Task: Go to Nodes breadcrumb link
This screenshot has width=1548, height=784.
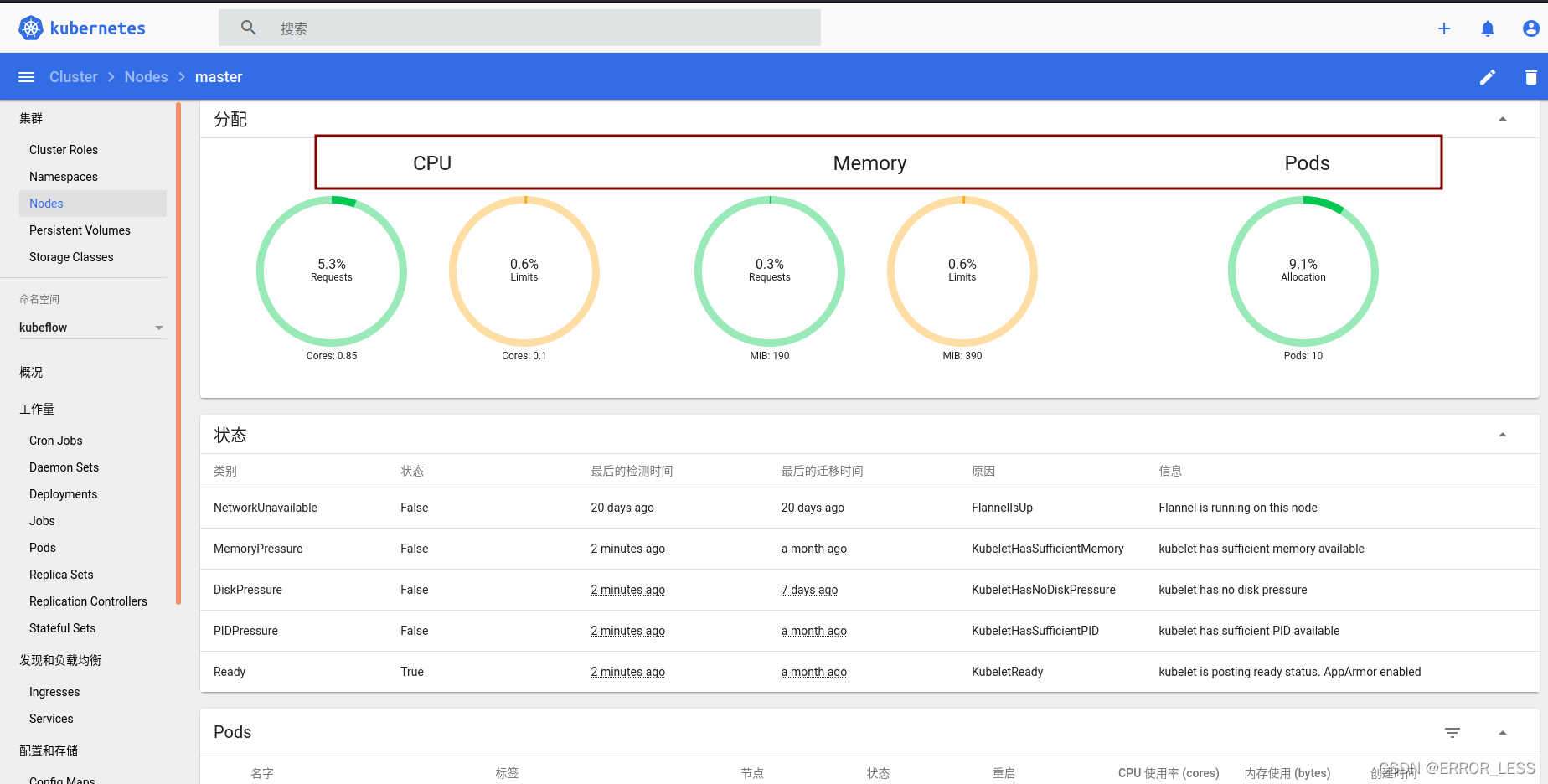Action: (x=146, y=77)
